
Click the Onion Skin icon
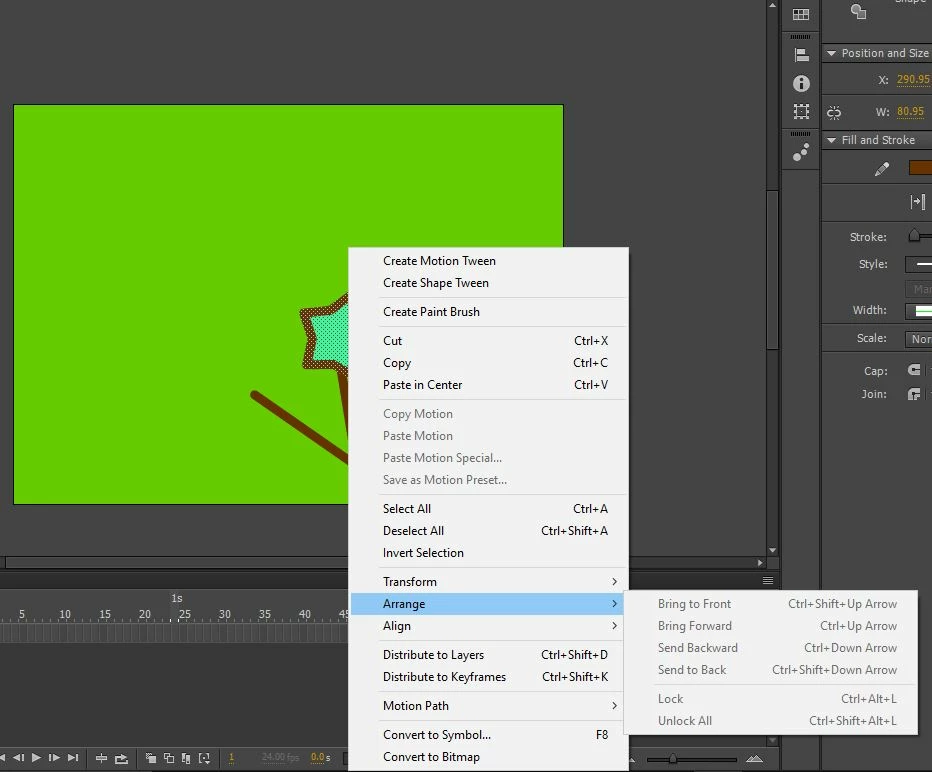click(x=151, y=758)
